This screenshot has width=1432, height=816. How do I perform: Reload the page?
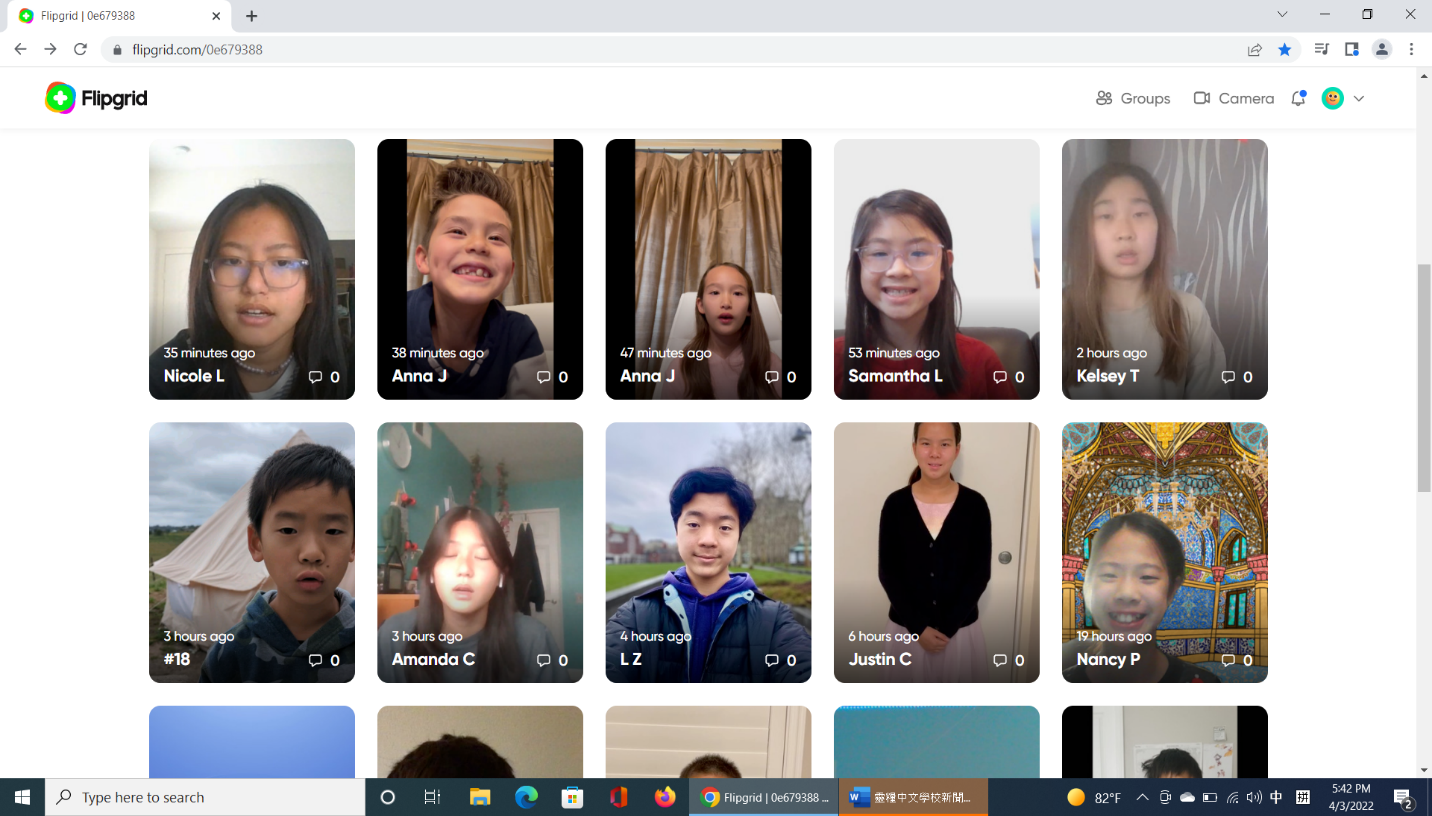point(81,49)
